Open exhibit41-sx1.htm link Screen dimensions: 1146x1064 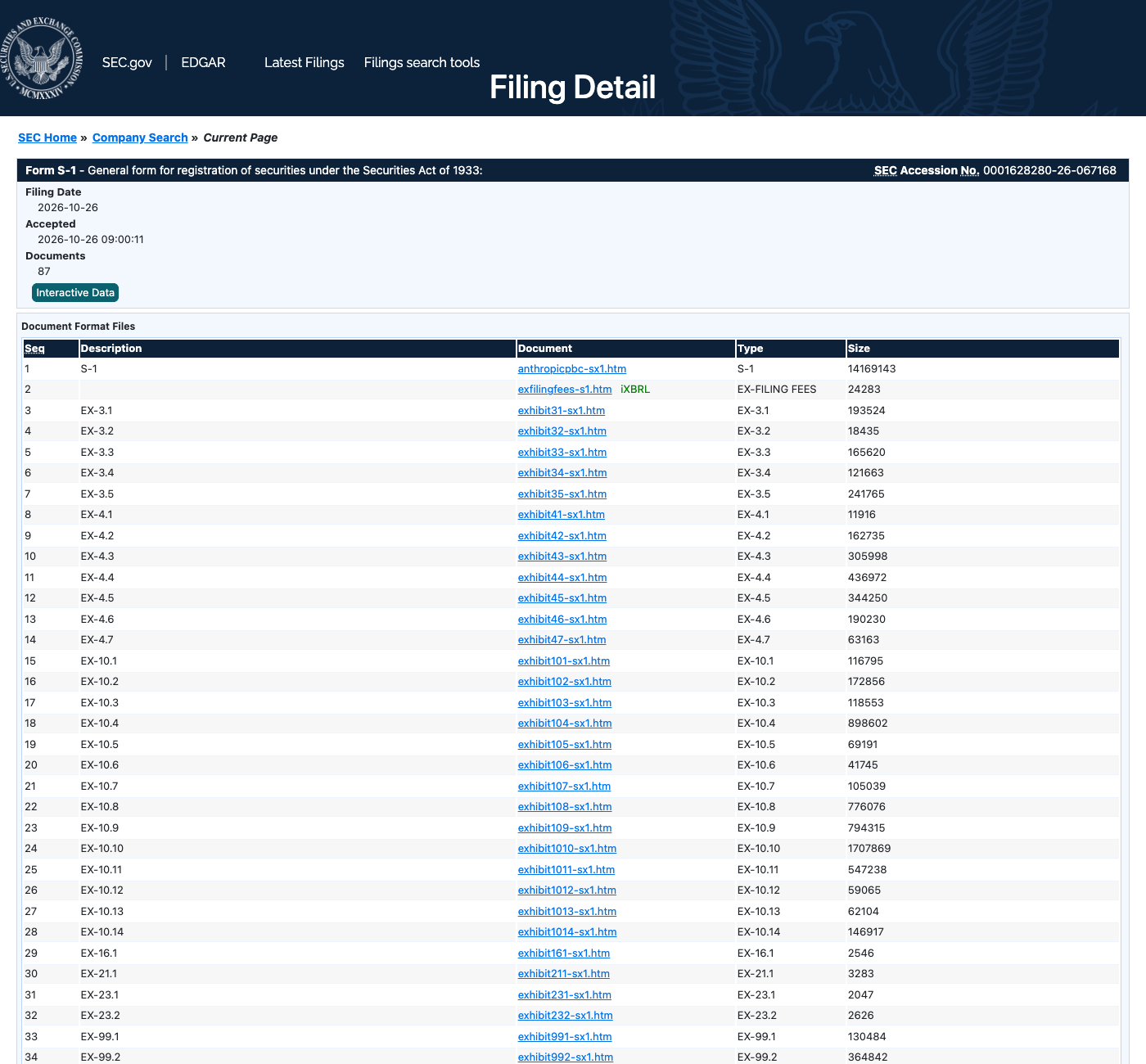point(562,515)
